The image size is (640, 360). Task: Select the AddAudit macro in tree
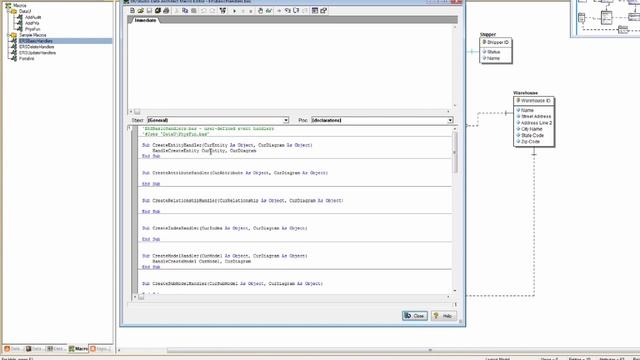coord(33,18)
